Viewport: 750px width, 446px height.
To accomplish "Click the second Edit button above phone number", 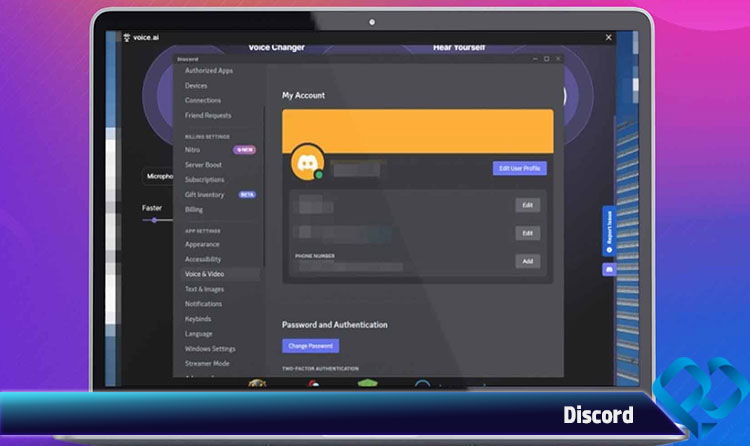I will (528, 233).
